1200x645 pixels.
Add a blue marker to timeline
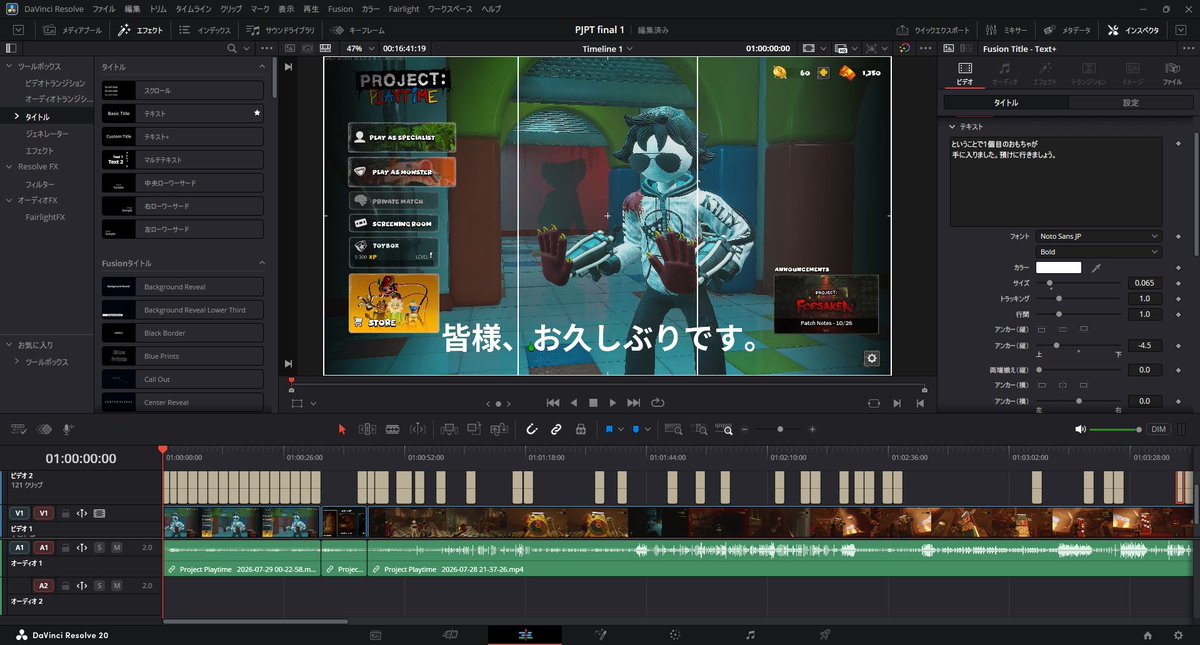coord(635,429)
